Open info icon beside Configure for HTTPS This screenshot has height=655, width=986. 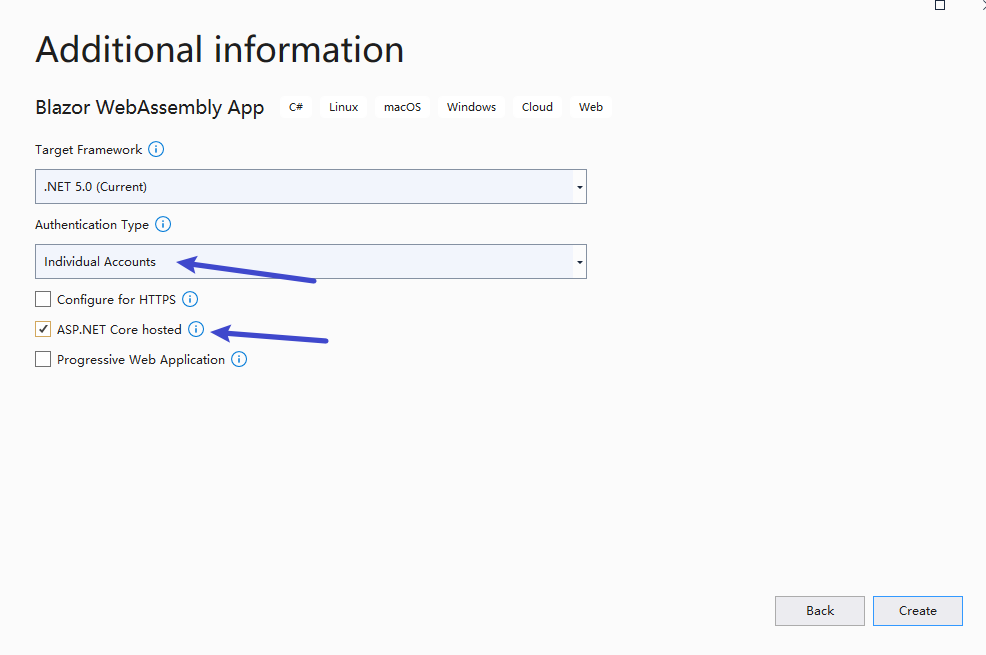click(x=190, y=298)
